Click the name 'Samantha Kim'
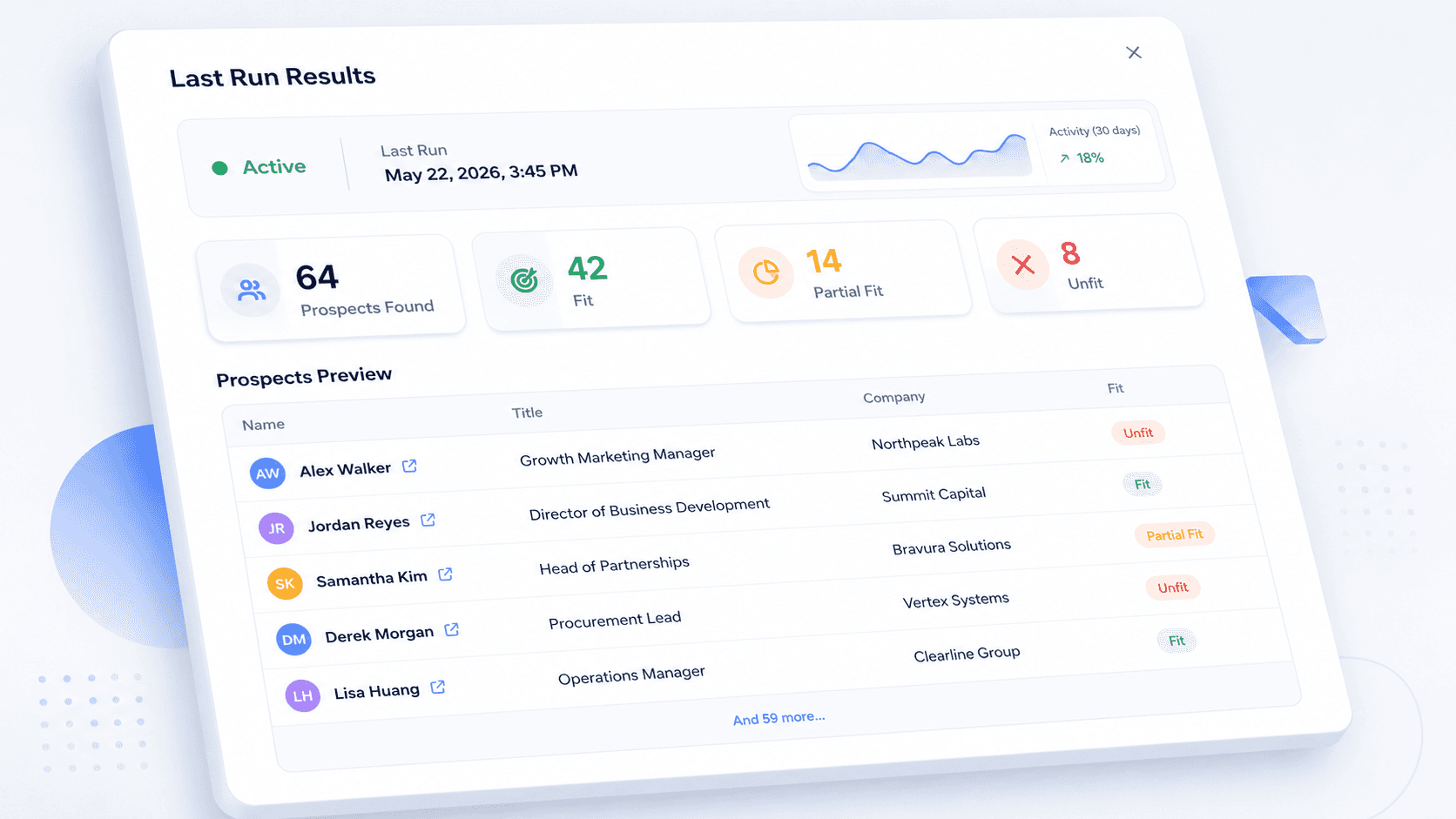Image resolution: width=1456 pixels, height=819 pixels. [x=372, y=579]
